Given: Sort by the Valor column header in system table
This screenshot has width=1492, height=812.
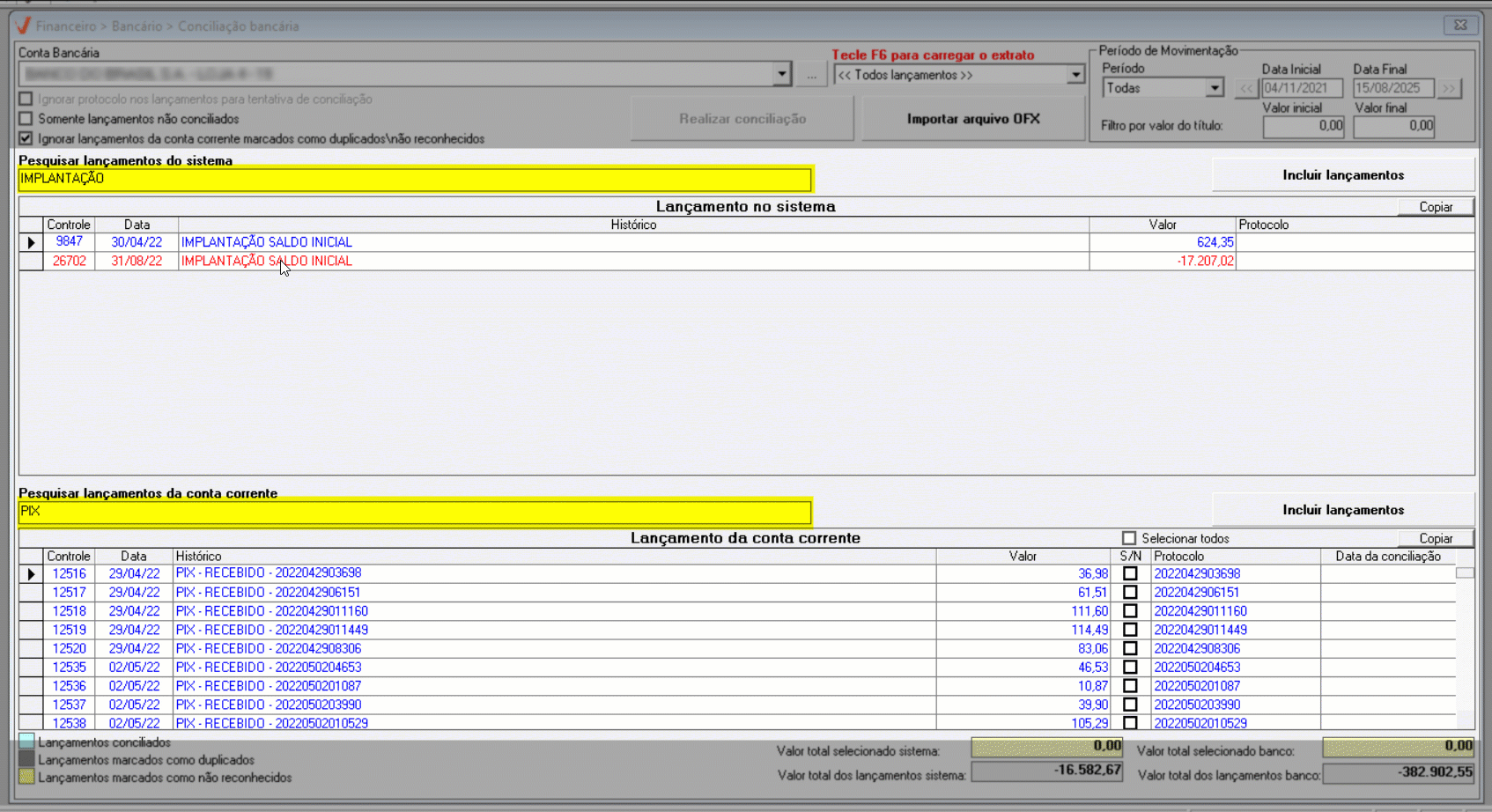Looking at the screenshot, I should pos(1162,225).
